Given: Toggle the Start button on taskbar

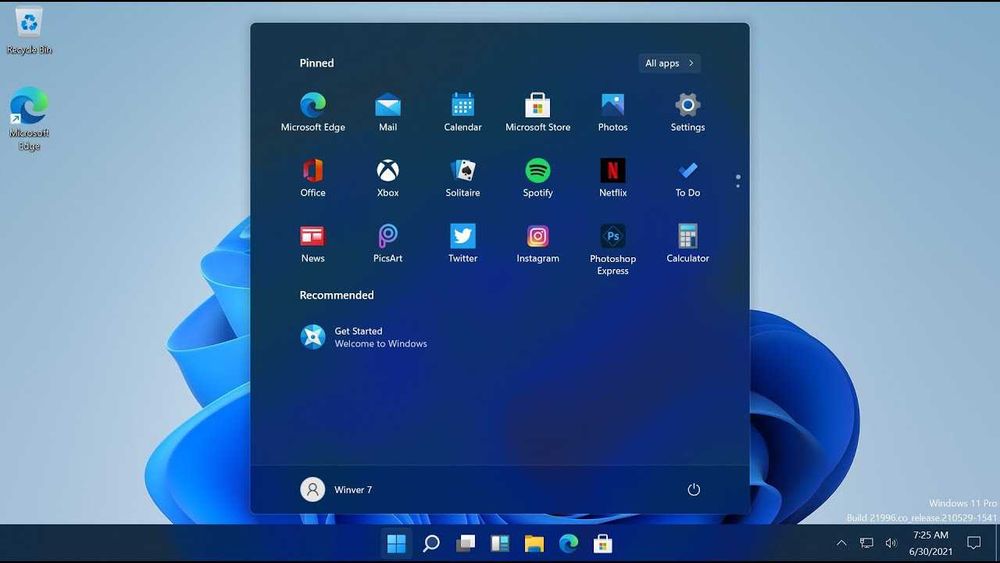Looking at the screenshot, I should 397,543.
